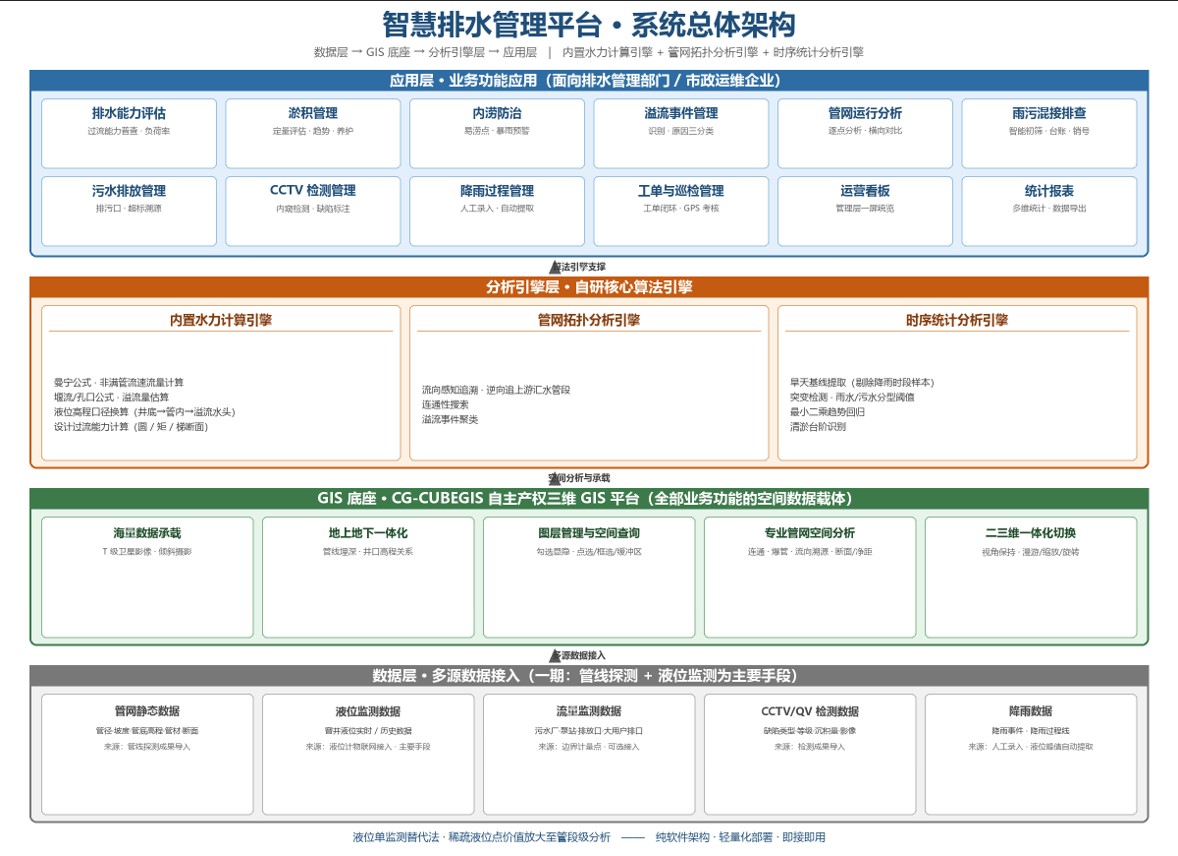Open the 二三维一体化切换 card
Viewport: 1178px width, 856px height.
pos(1031,577)
